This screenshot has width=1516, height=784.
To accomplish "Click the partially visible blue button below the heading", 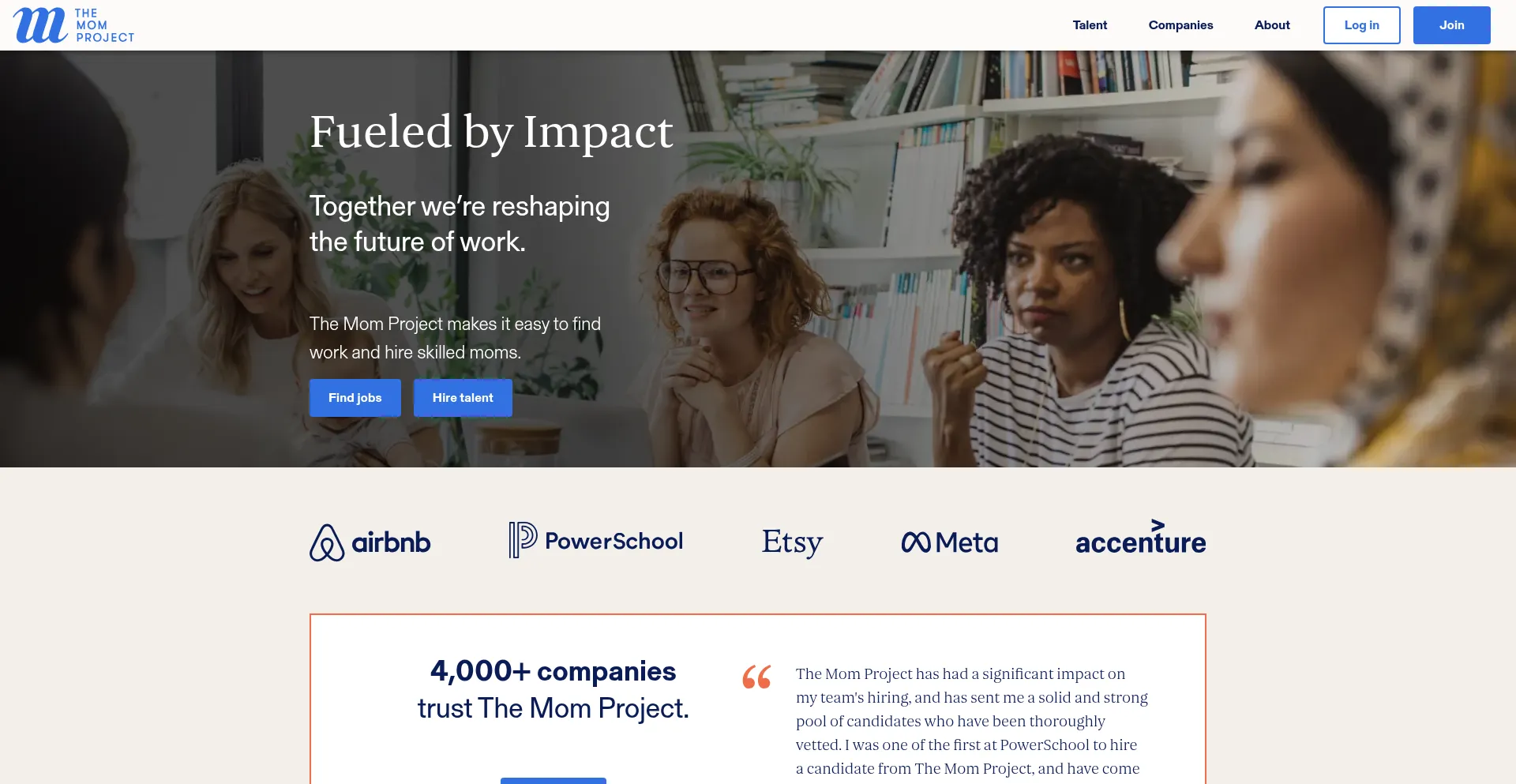I will tap(553, 781).
